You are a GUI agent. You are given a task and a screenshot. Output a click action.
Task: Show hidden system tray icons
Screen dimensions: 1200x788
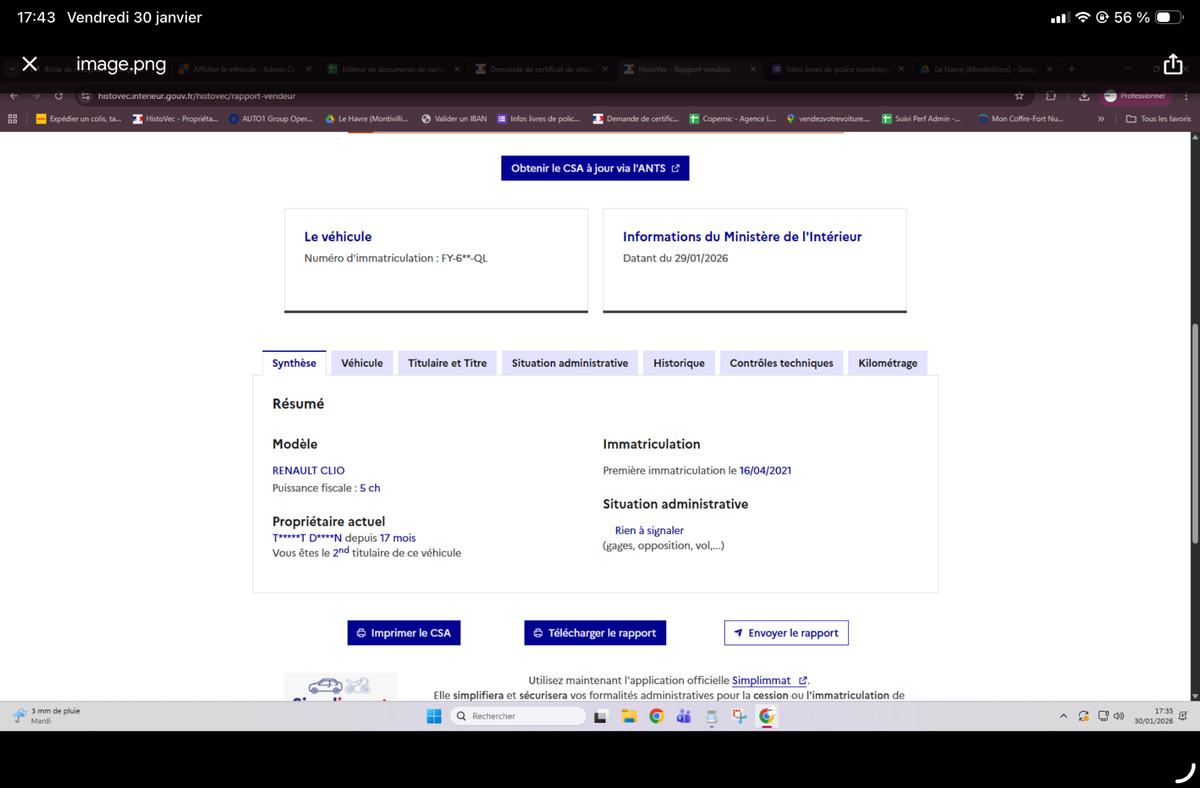point(1064,716)
